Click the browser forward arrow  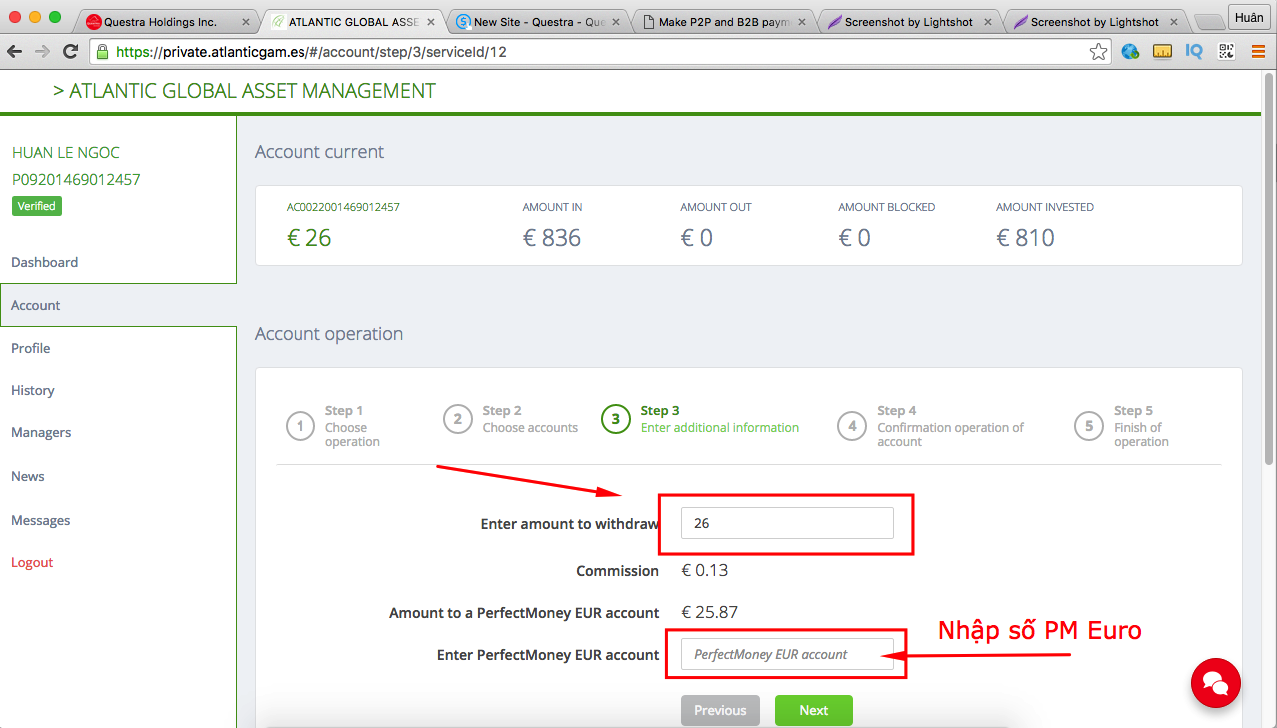pyautogui.click(x=42, y=51)
